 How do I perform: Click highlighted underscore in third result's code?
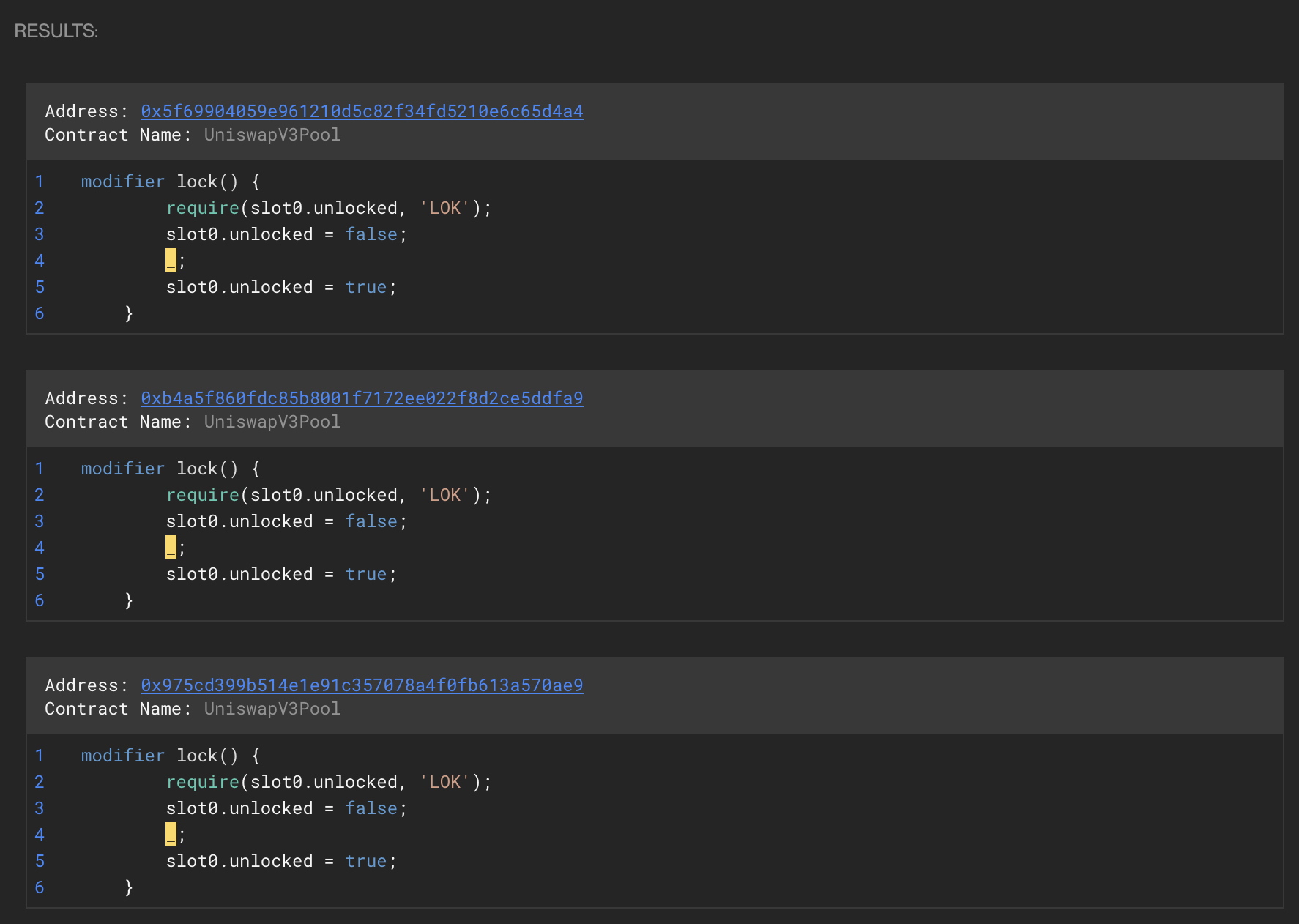pos(171,834)
